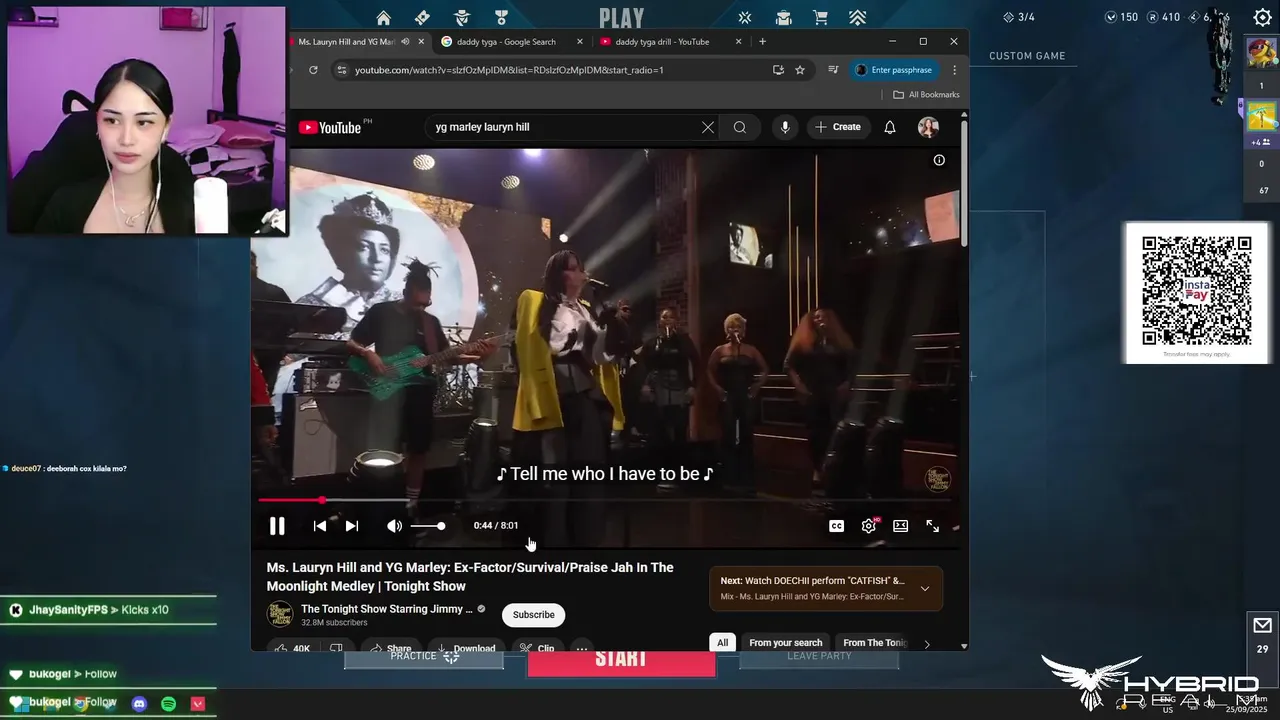This screenshot has width=1280, height=720.
Task: Click the Chrome address bar URL
Action: coord(509,70)
